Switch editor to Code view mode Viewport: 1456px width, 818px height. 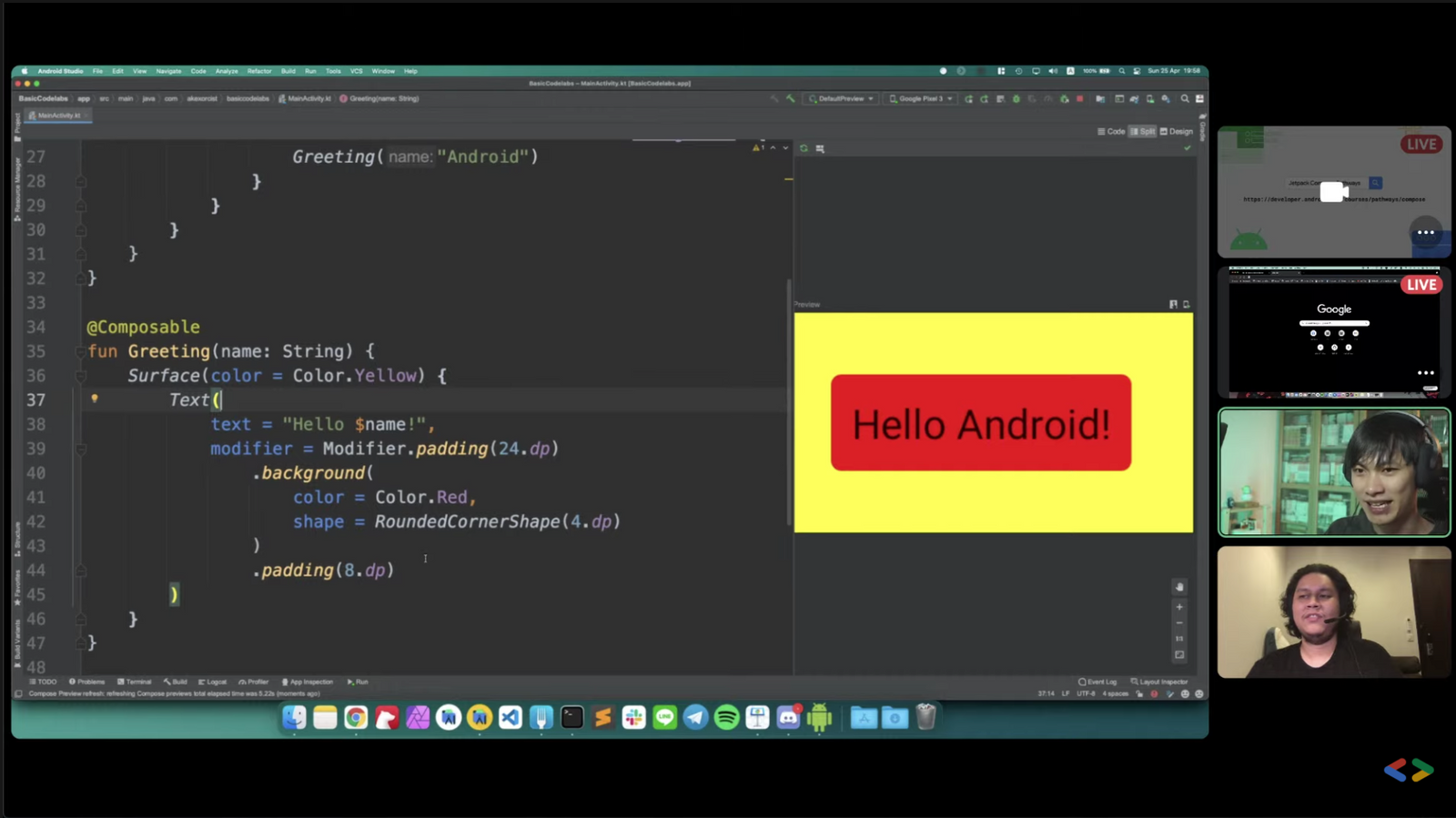coord(1111,132)
